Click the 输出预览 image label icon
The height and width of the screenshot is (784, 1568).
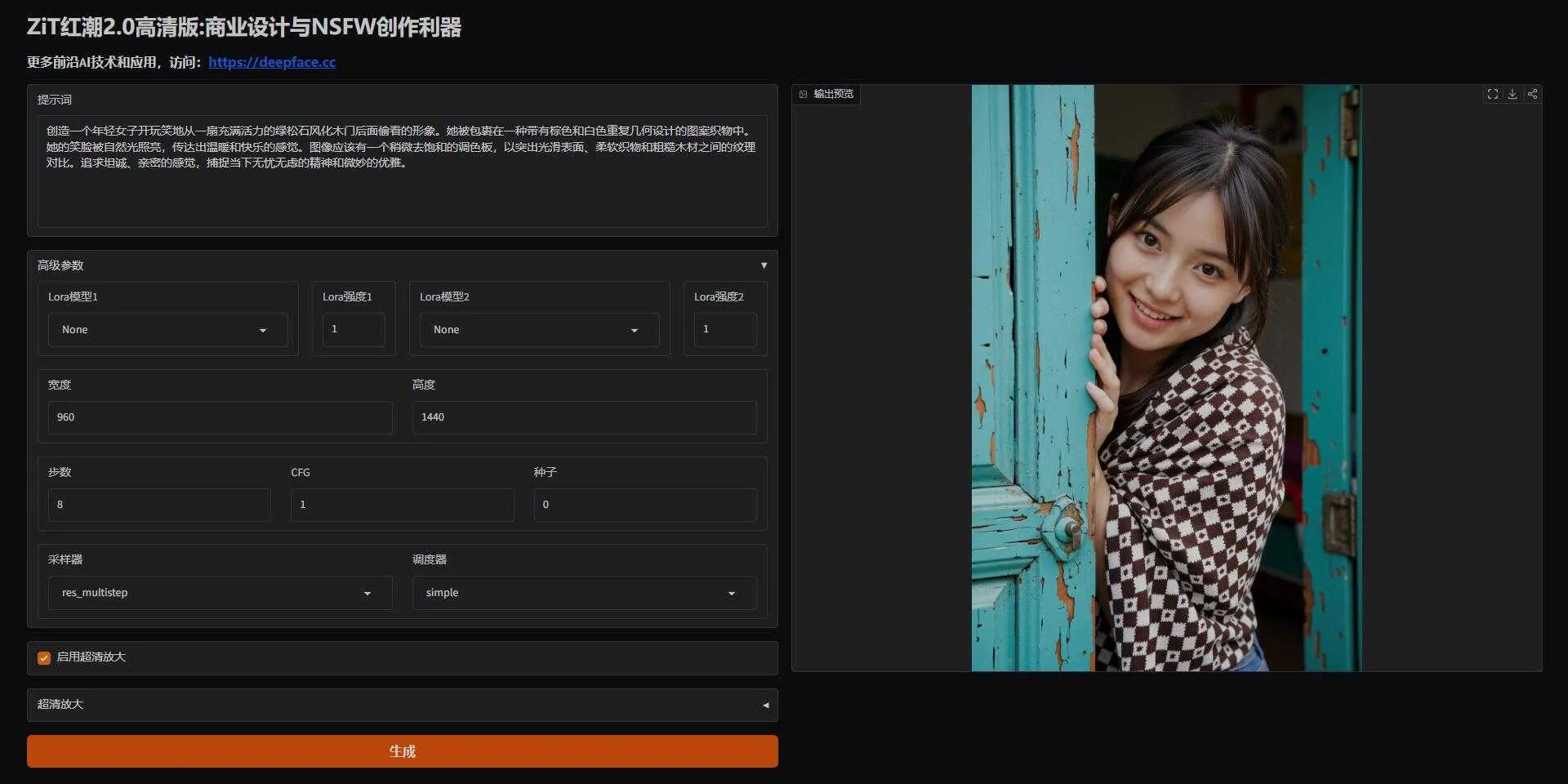coord(803,95)
